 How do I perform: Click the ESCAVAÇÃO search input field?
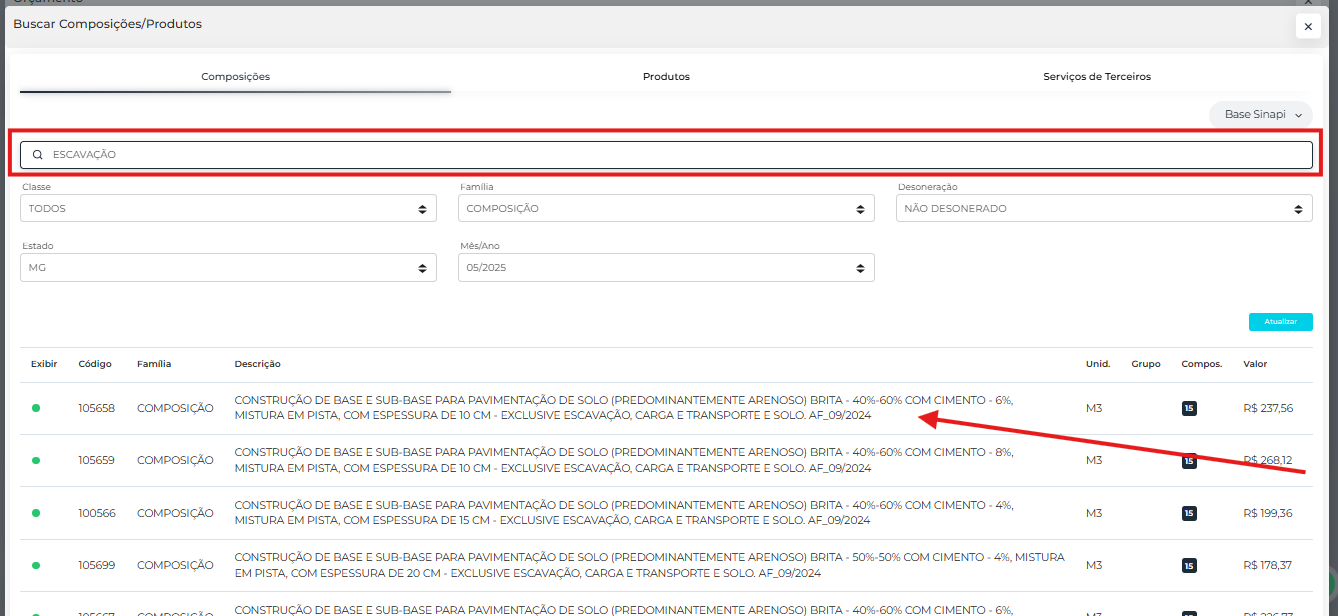pyautogui.click(x=666, y=155)
